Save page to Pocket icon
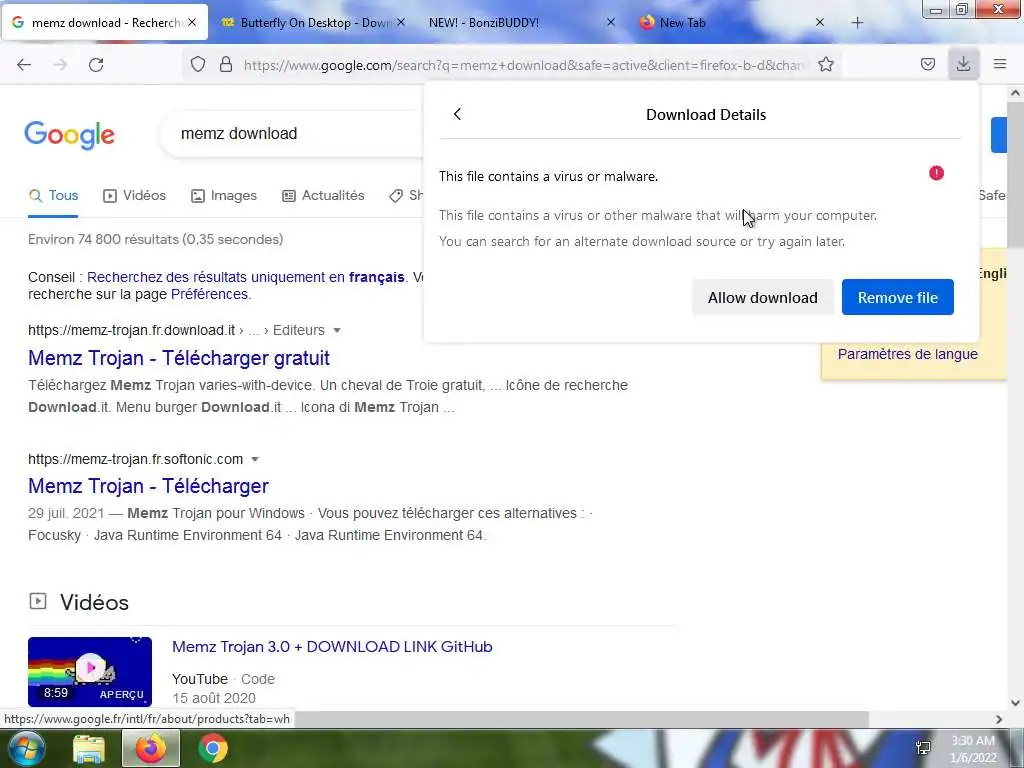The height and width of the screenshot is (768, 1024). 928,64
